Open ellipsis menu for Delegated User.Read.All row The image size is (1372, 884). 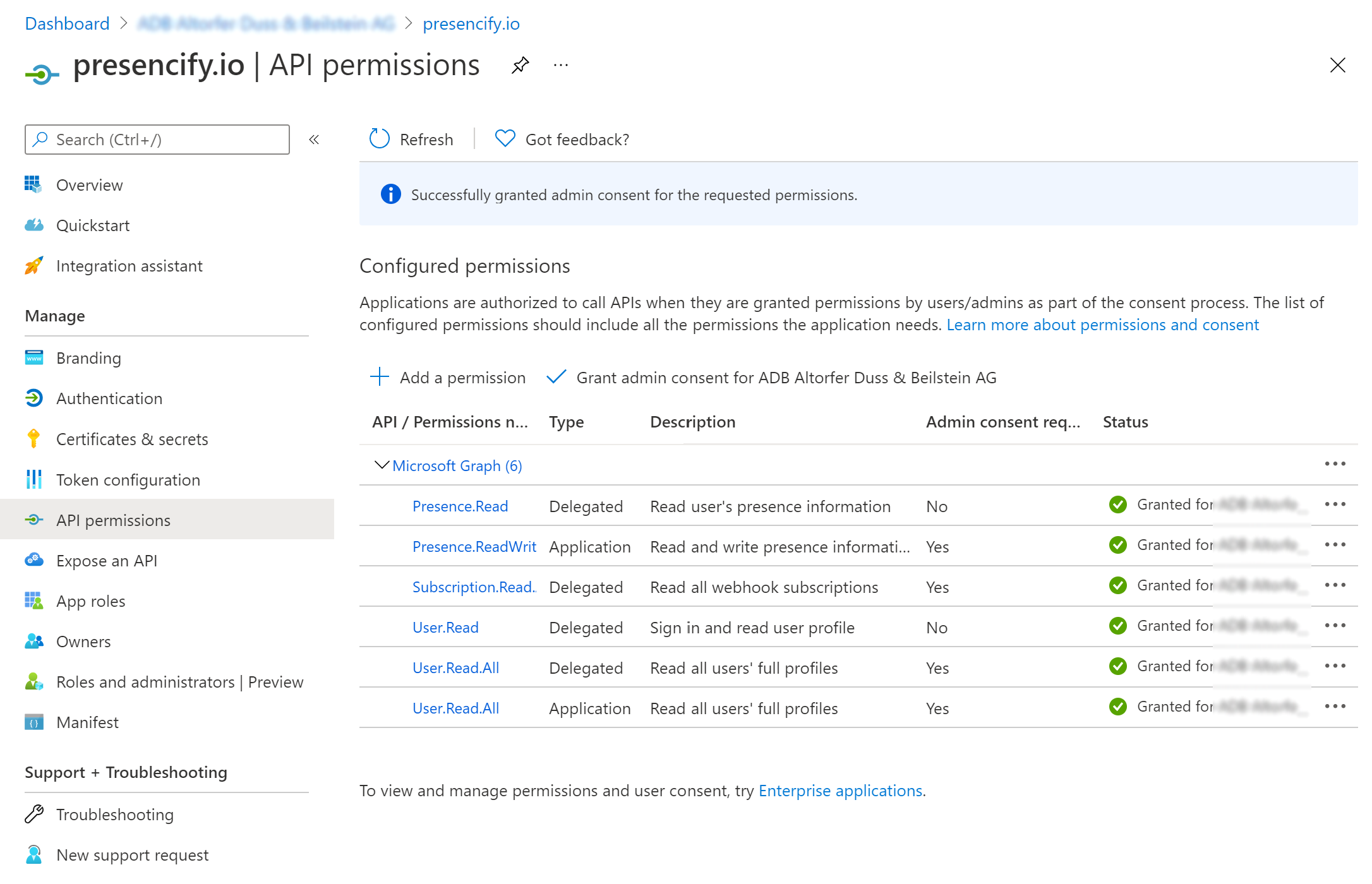pos(1335,666)
